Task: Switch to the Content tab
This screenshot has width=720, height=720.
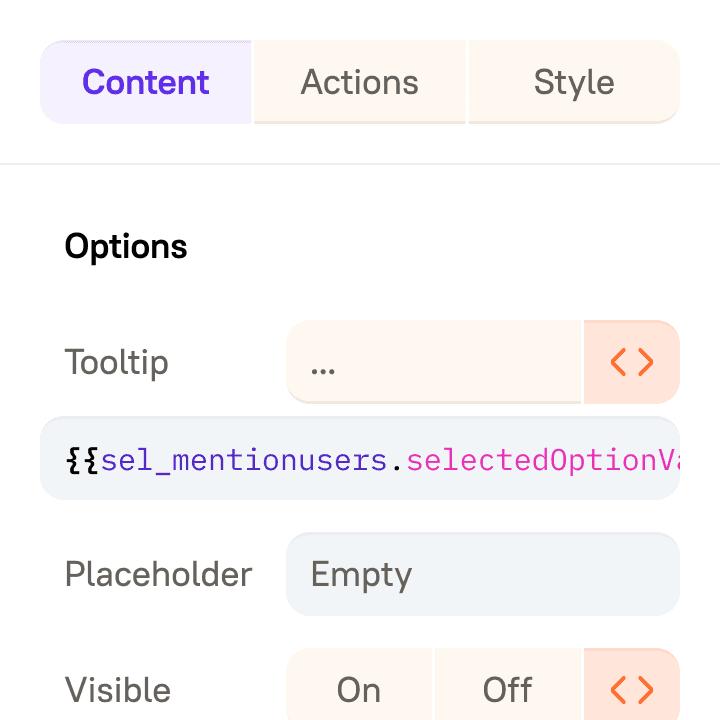Action: click(x=146, y=82)
